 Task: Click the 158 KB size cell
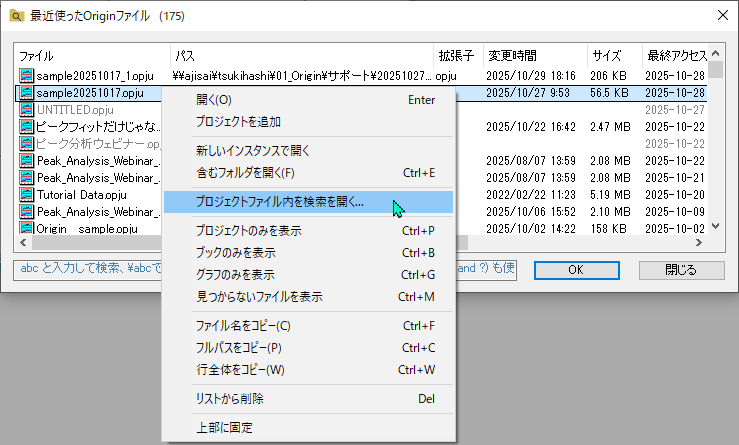point(608,229)
